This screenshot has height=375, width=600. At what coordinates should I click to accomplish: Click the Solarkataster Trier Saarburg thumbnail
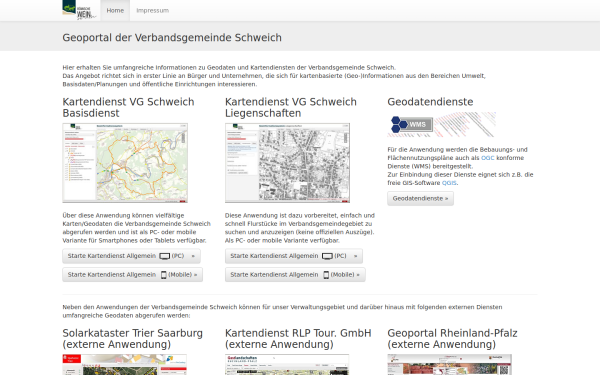(x=125, y=365)
